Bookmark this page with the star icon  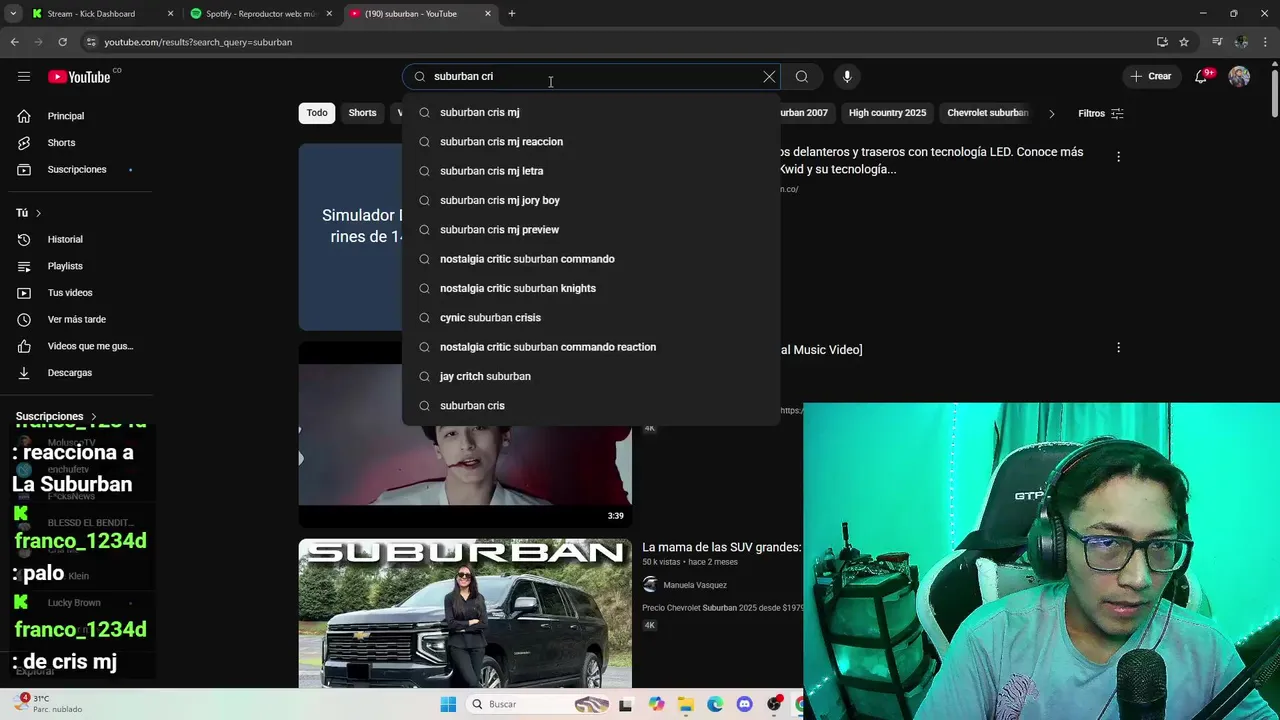[1184, 42]
